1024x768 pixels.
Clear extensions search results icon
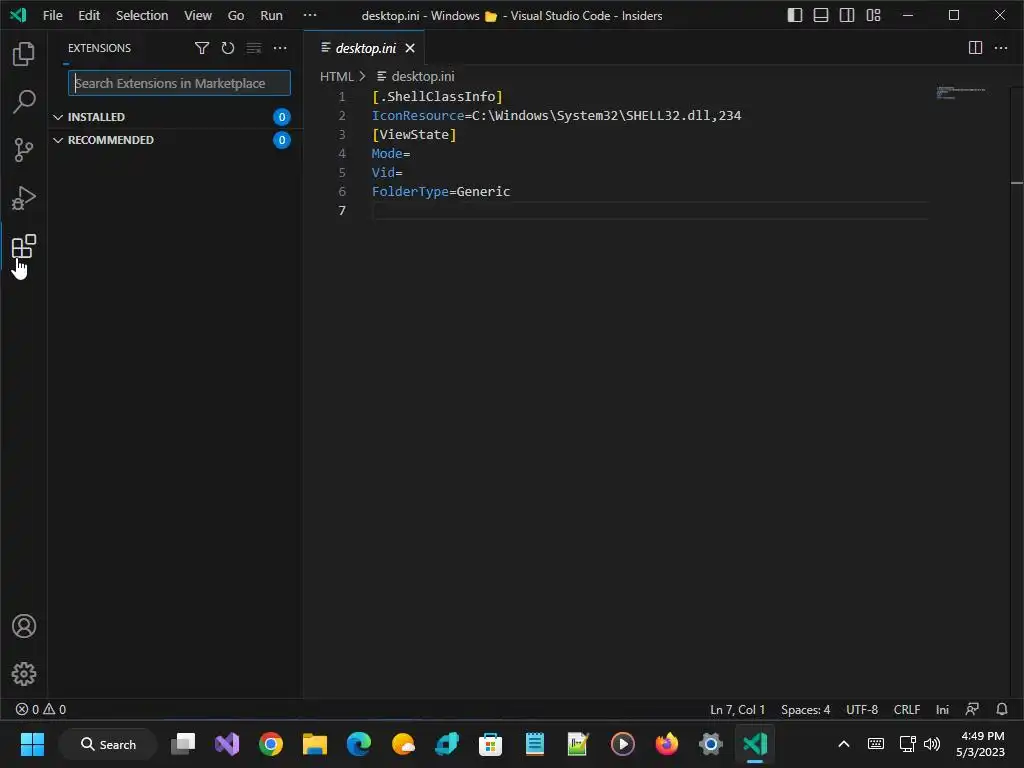(x=253, y=48)
